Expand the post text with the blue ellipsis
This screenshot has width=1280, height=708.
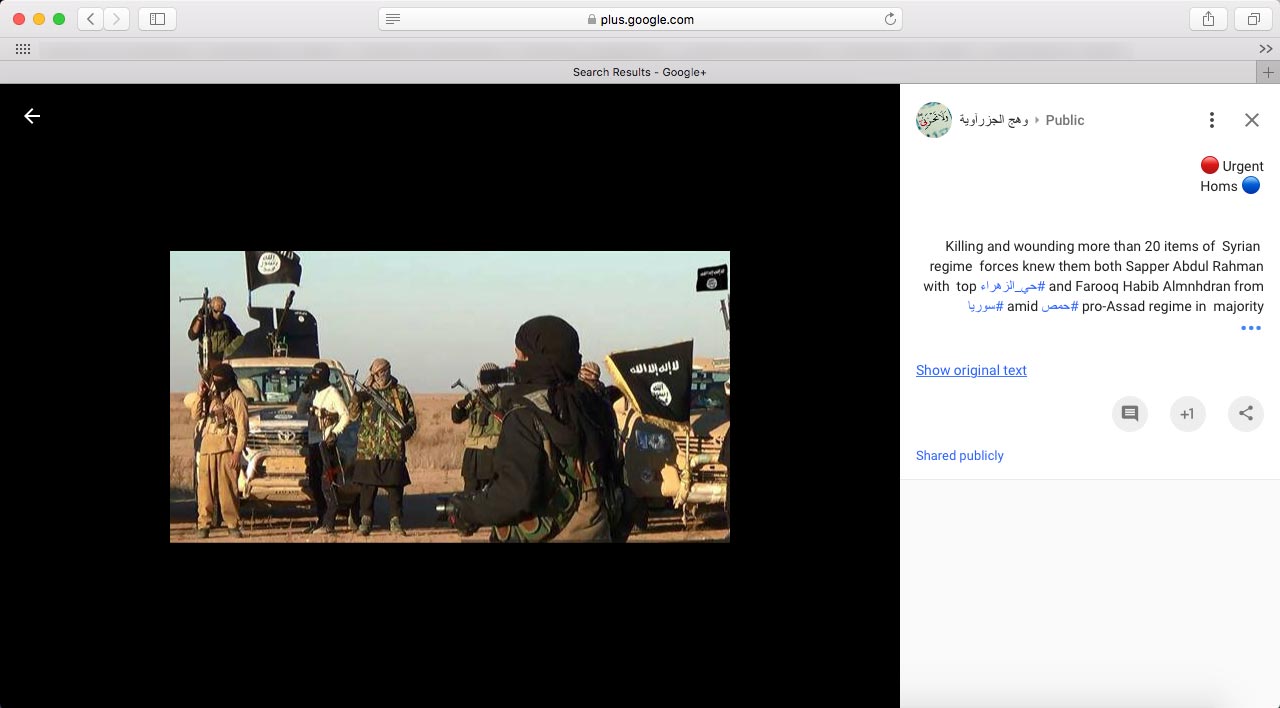coord(1250,328)
